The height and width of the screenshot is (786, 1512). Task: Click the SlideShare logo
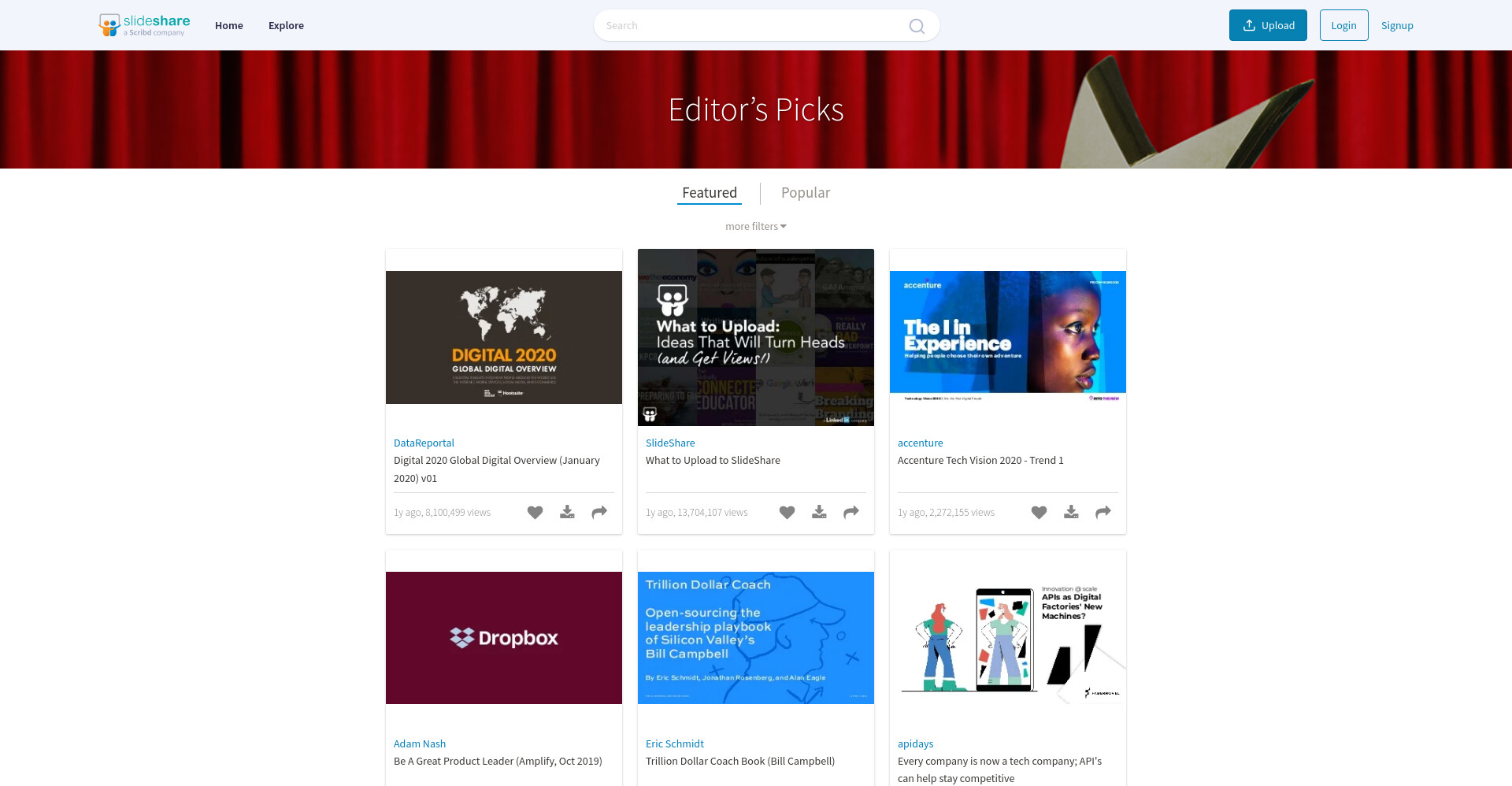(x=144, y=25)
